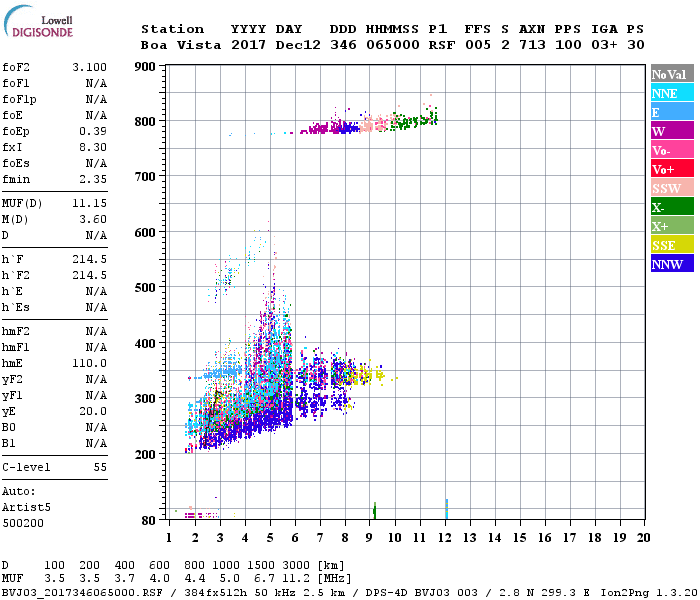The width and height of the screenshot is (700, 600).
Task: Select the E blue legend swatch
Action: (x=672, y=112)
